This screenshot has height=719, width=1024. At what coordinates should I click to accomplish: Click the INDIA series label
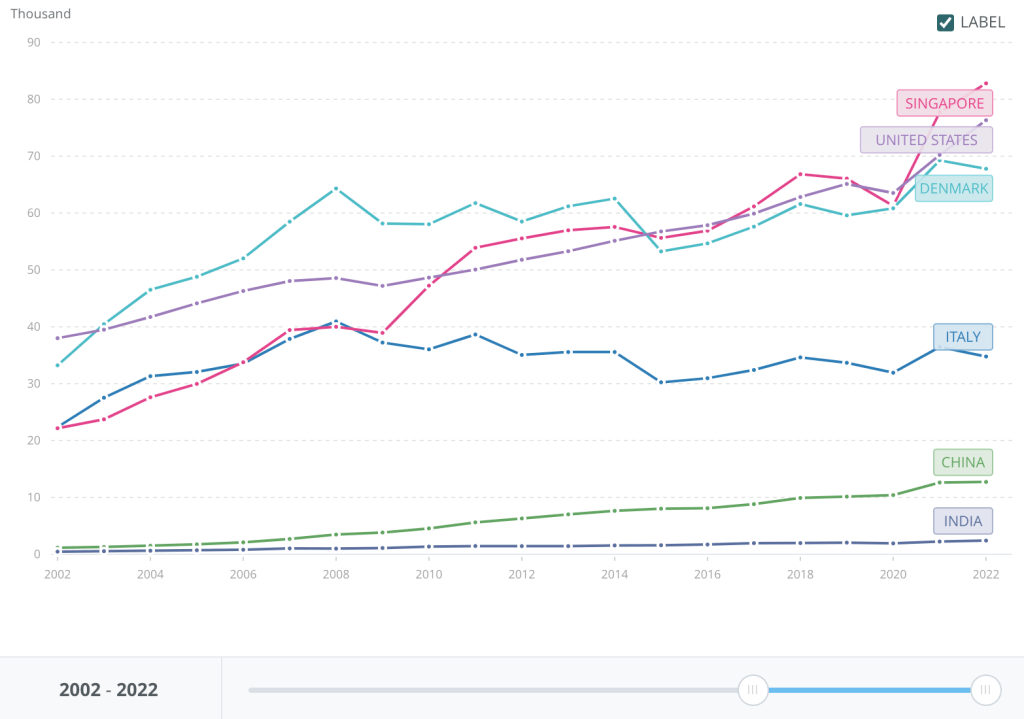963,521
